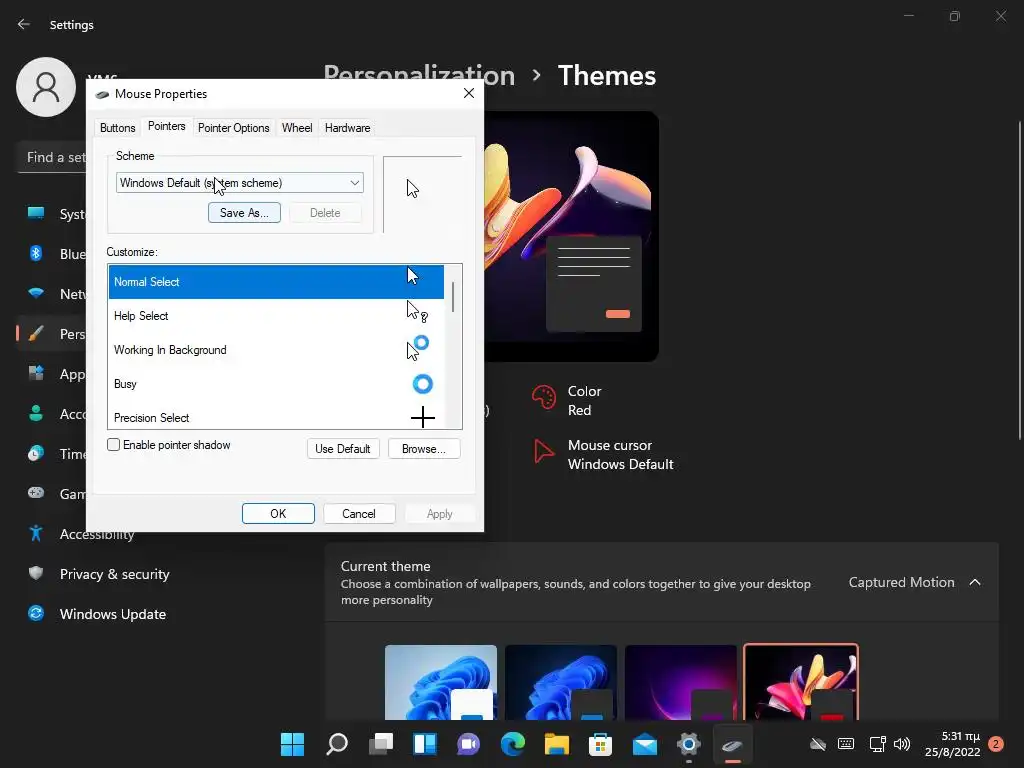Switch to the Hardware tab
The image size is (1024, 768).
click(x=347, y=128)
